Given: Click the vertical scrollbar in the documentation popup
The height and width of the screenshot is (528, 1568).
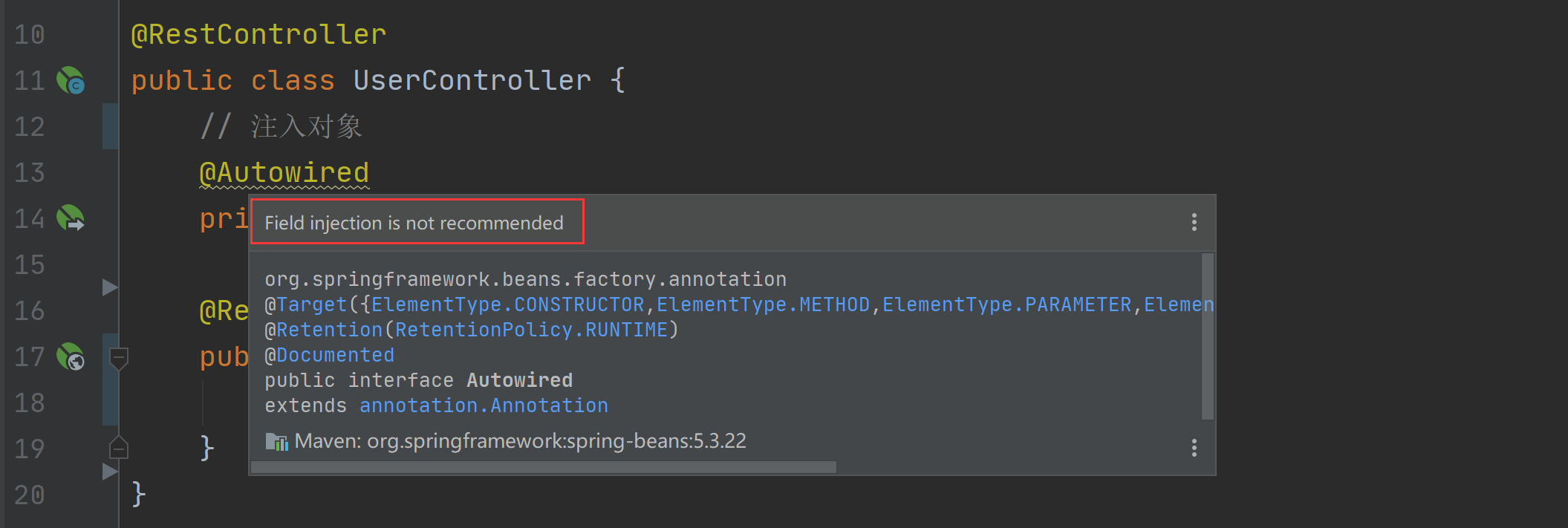Looking at the screenshot, I should pyautogui.click(x=1208, y=336).
